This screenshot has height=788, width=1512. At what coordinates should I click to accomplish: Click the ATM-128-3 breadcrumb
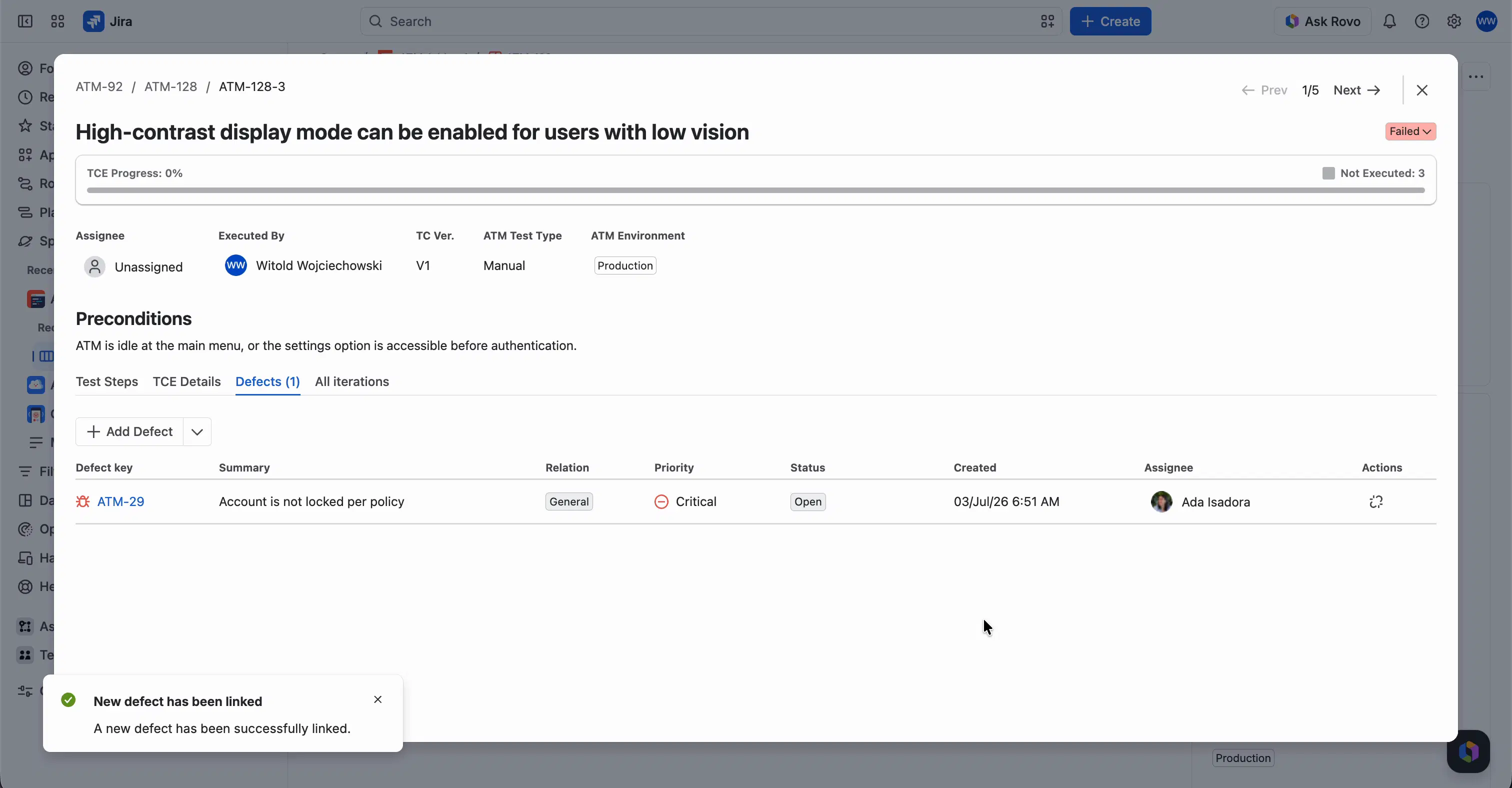click(x=252, y=87)
